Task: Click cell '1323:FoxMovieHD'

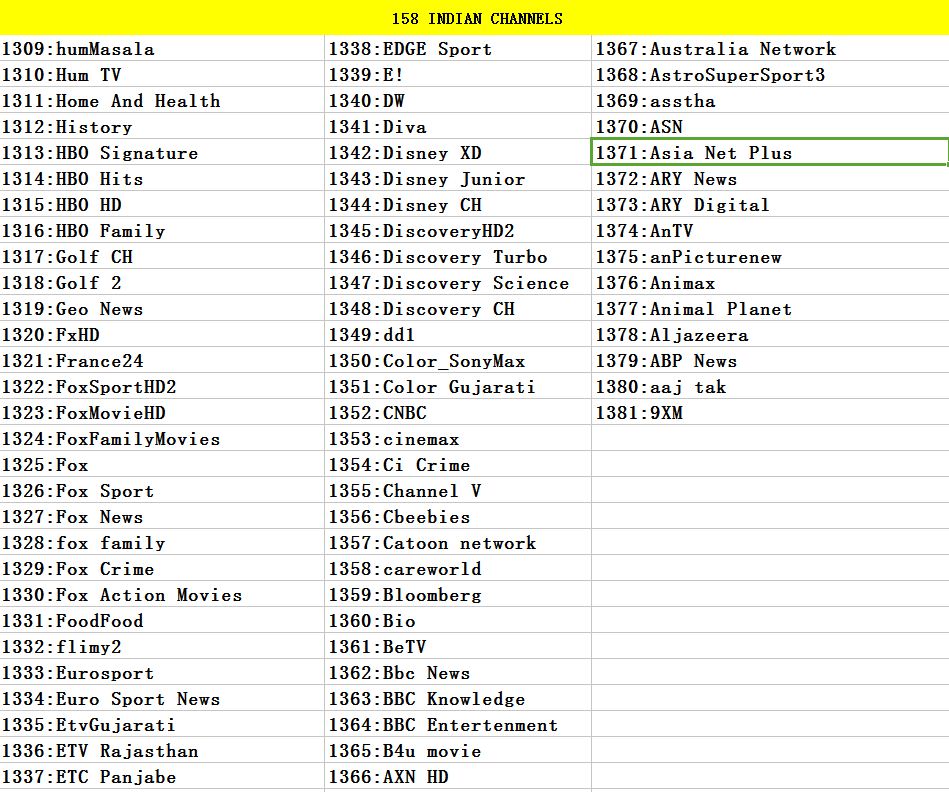Action: click(162, 413)
